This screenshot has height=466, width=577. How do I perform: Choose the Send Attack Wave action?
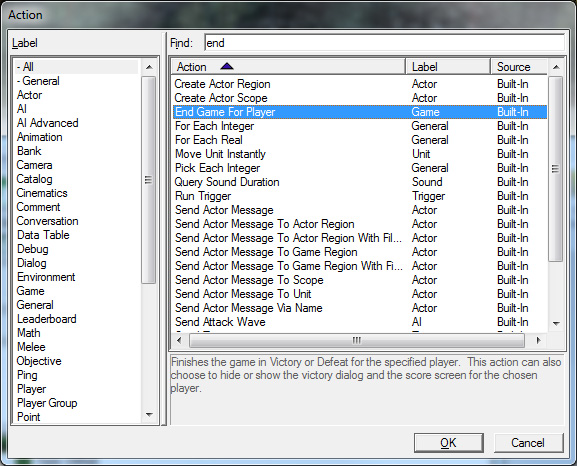pos(220,322)
